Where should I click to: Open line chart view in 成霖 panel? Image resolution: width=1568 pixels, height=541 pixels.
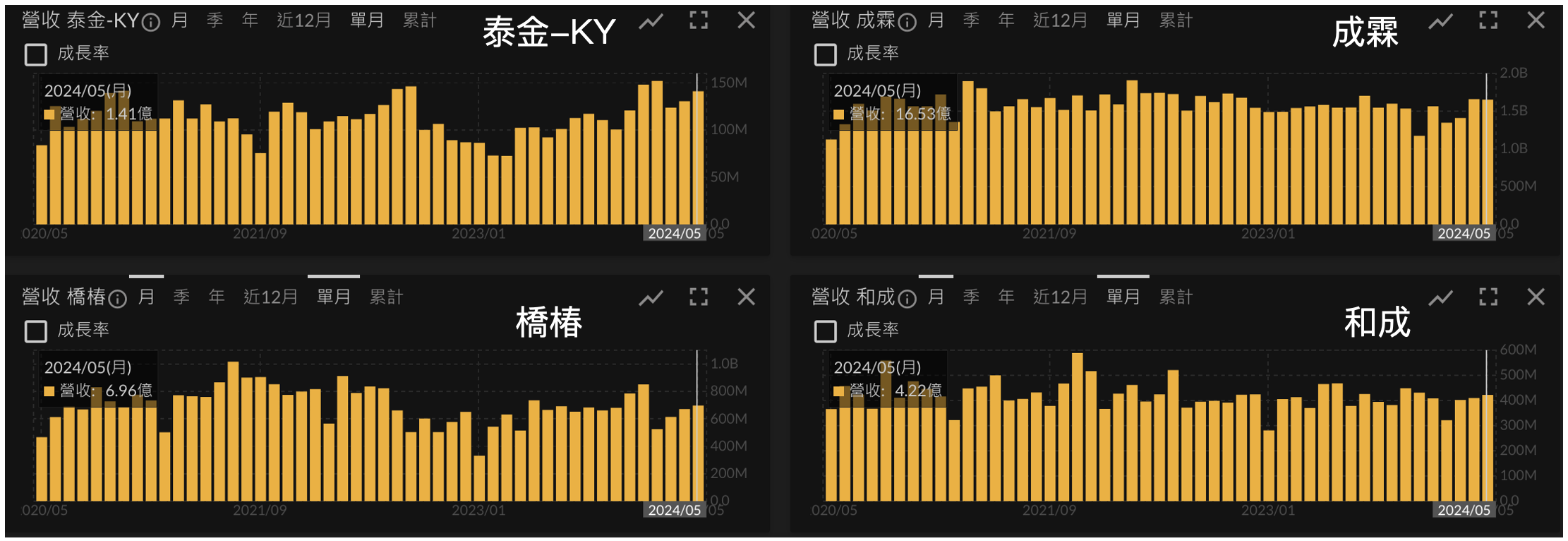point(1440,21)
